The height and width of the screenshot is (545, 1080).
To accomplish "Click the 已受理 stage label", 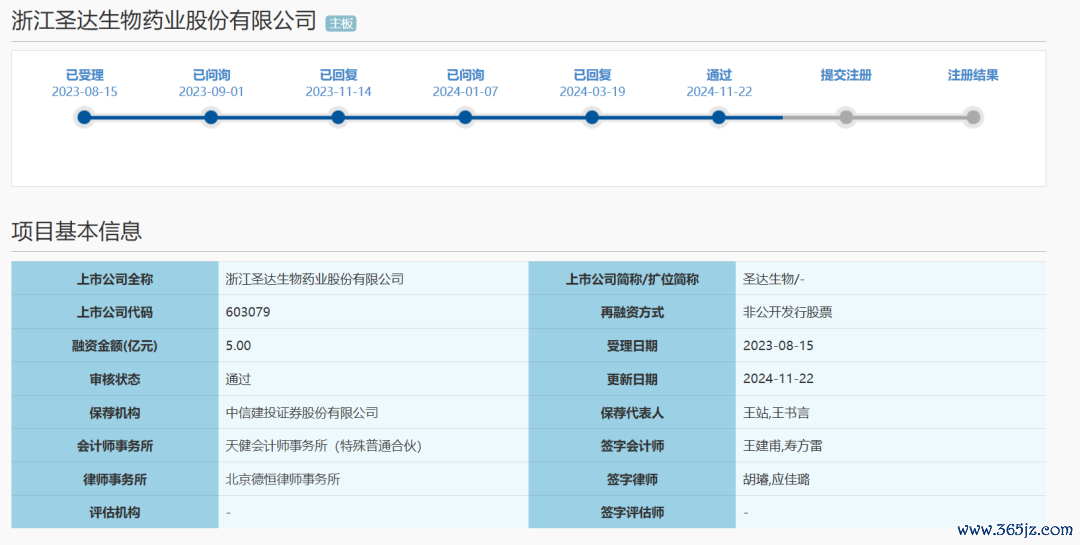I will (84, 75).
